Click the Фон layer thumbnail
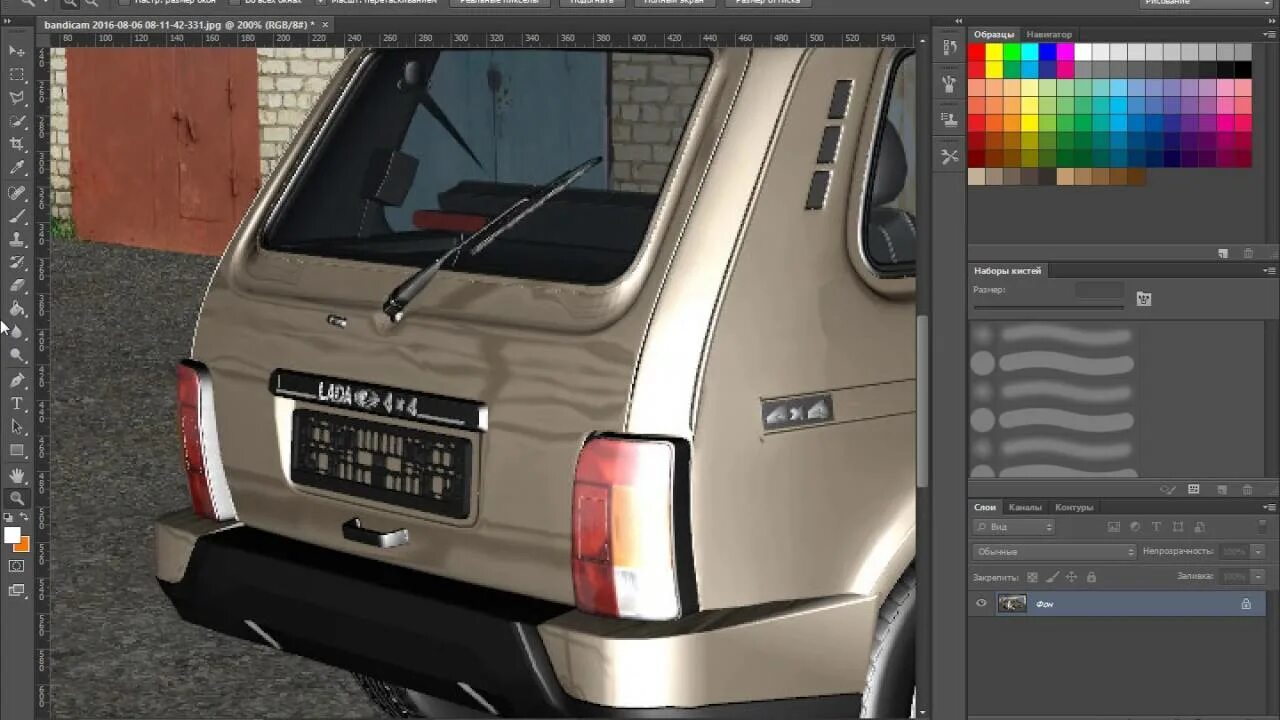This screenshot has width=1280, height=720. click(x=1012, y=603)
